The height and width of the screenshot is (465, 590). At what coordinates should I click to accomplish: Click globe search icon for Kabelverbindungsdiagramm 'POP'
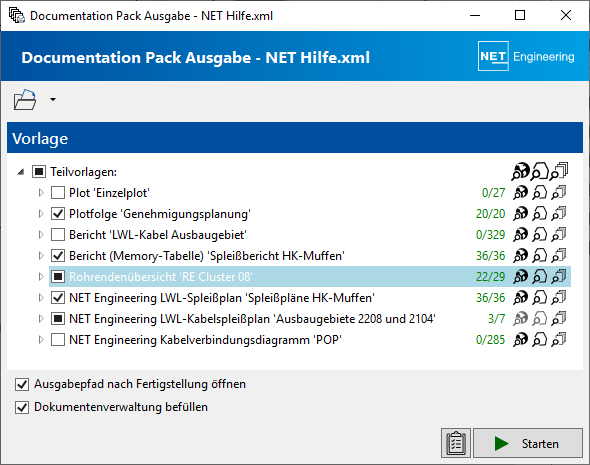point(521,340)
